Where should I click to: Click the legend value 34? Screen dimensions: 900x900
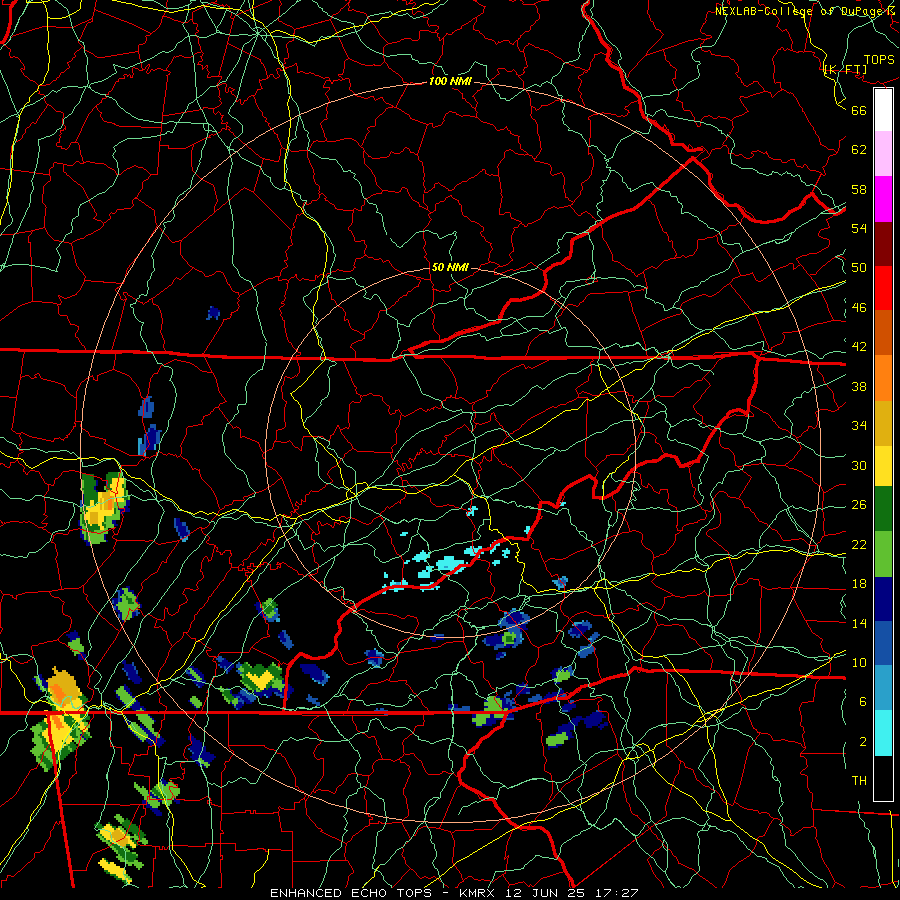click(x=859, y=426)
